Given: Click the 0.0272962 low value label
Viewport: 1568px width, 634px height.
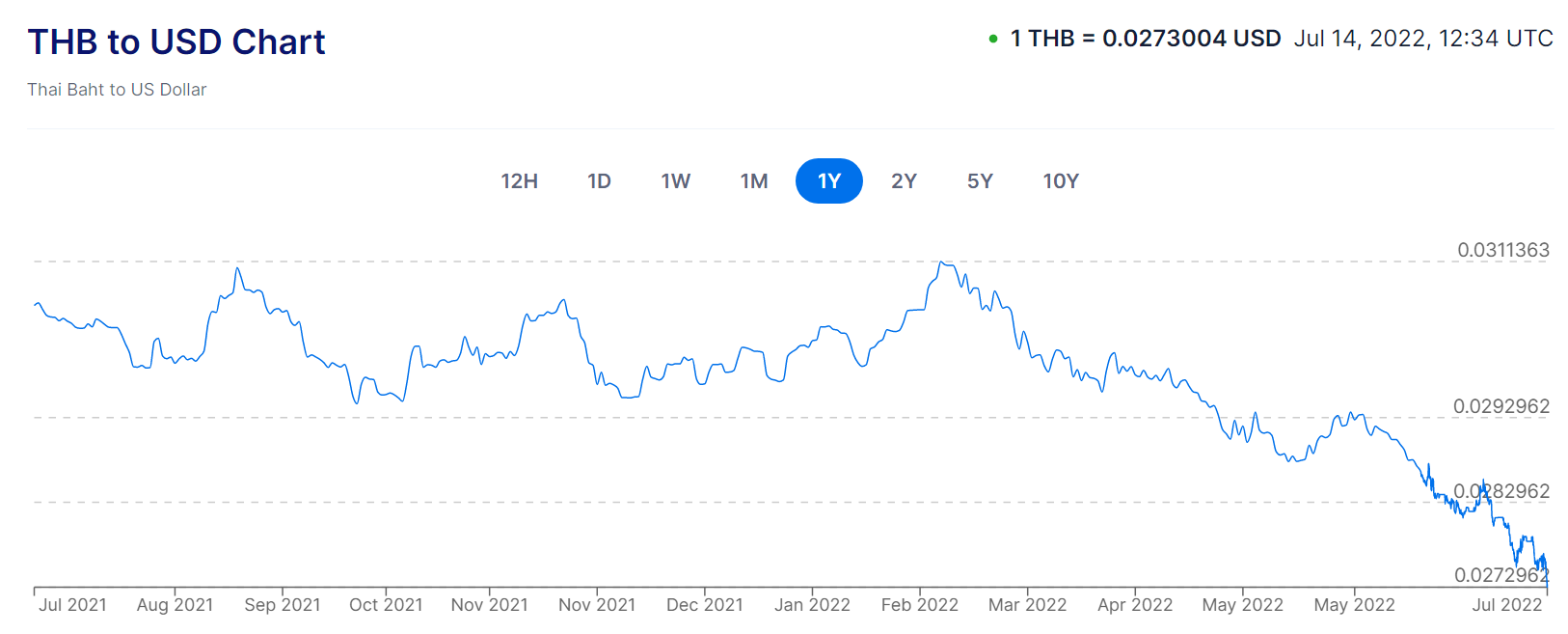Looking at the screenshot, I should tap(1500, 575).
